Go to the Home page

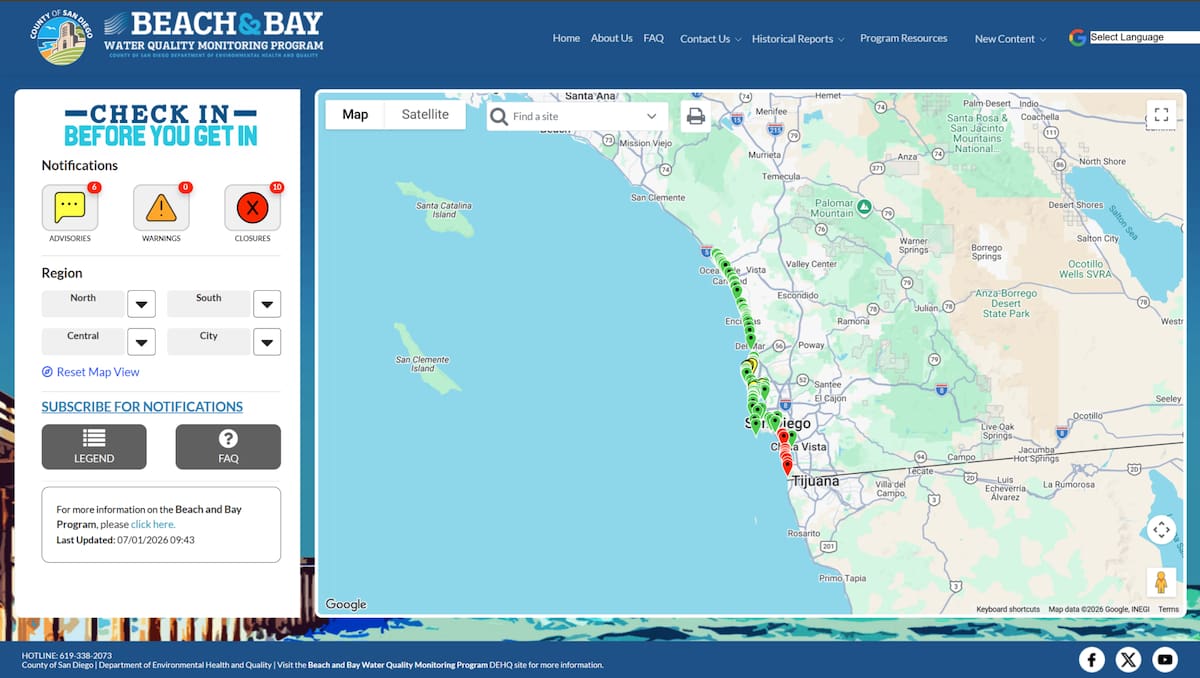tap(566, 38)
